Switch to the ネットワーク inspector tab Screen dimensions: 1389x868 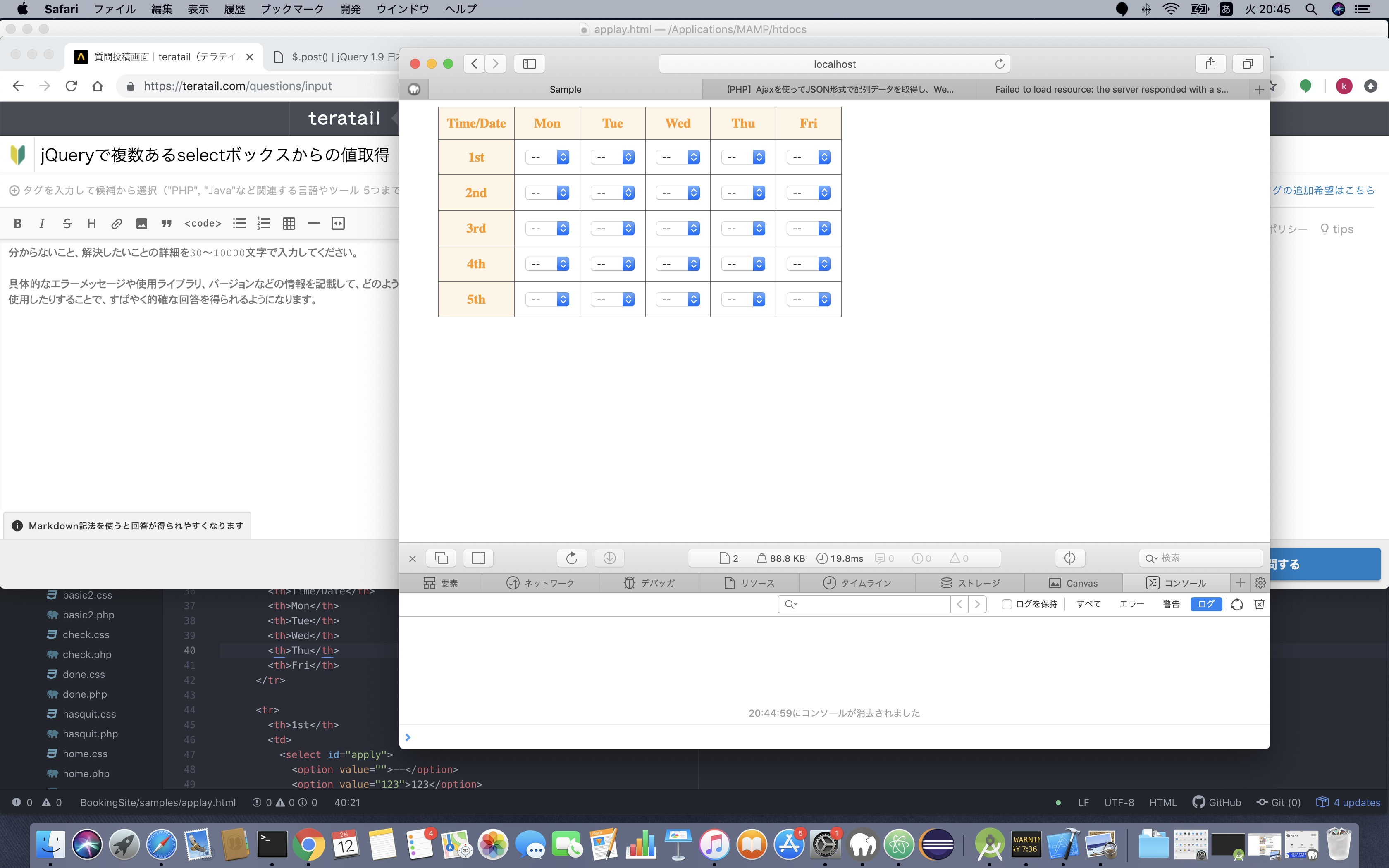[540, 583]
